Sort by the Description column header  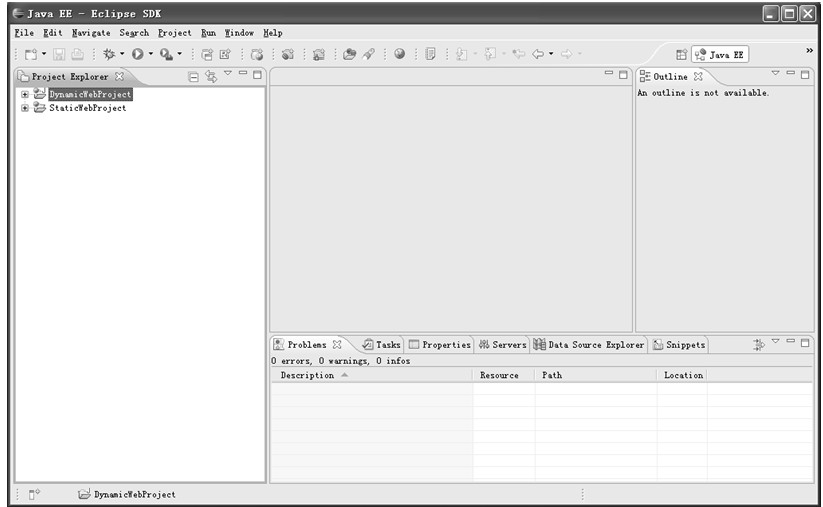pyautogui.click(x=372, y=375)
